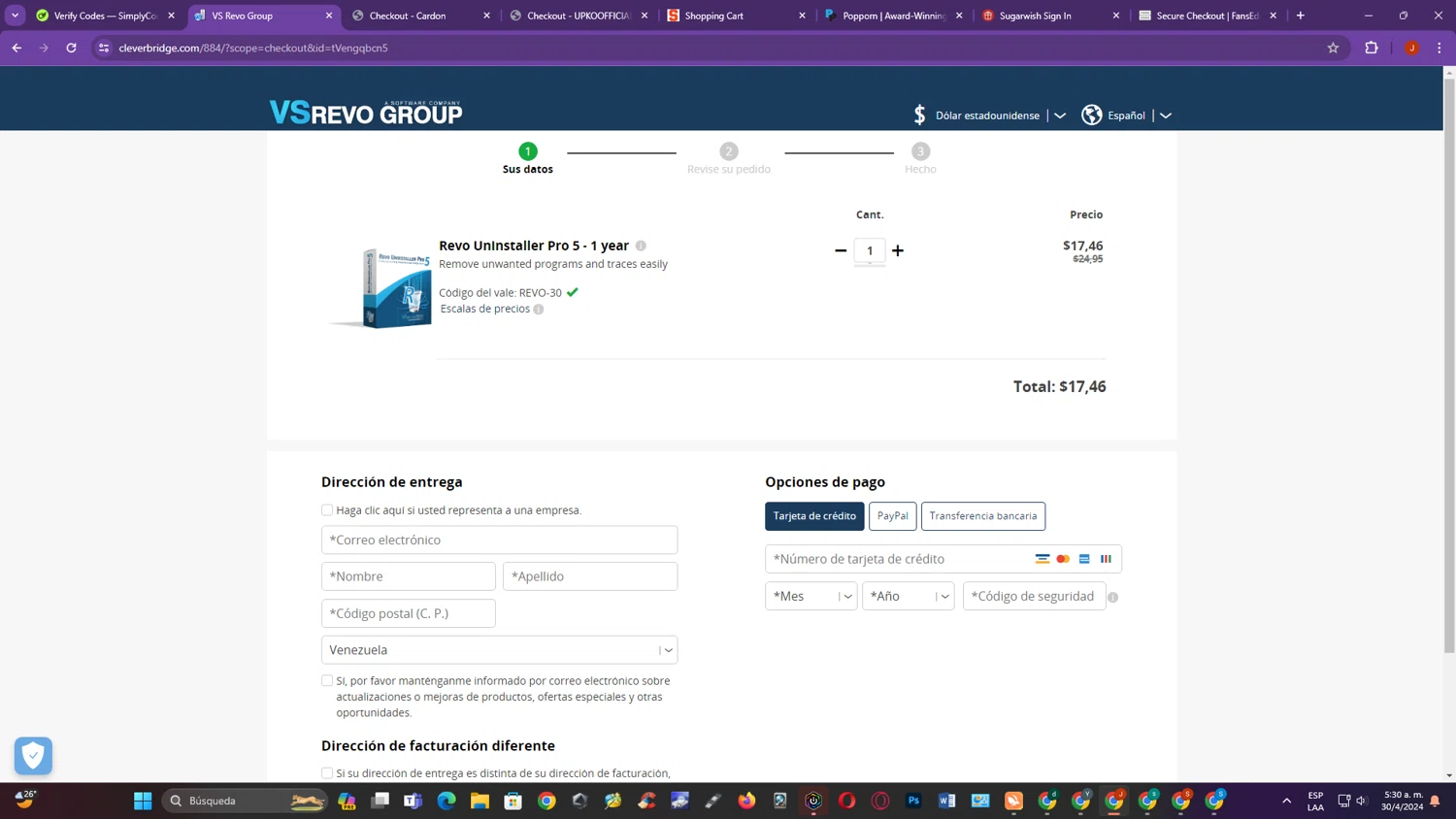Image resolution: width=1456 pixels, height=819 pixels.
Task: Click the globe language icon
Action: (1092, 115)
